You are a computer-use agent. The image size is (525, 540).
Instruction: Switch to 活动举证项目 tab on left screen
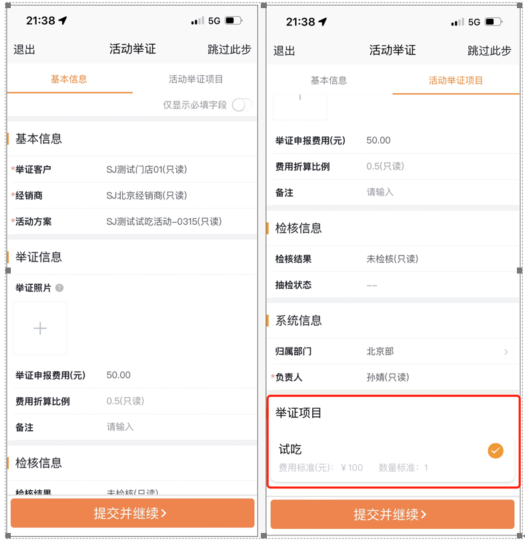click(x=195, y=79)
